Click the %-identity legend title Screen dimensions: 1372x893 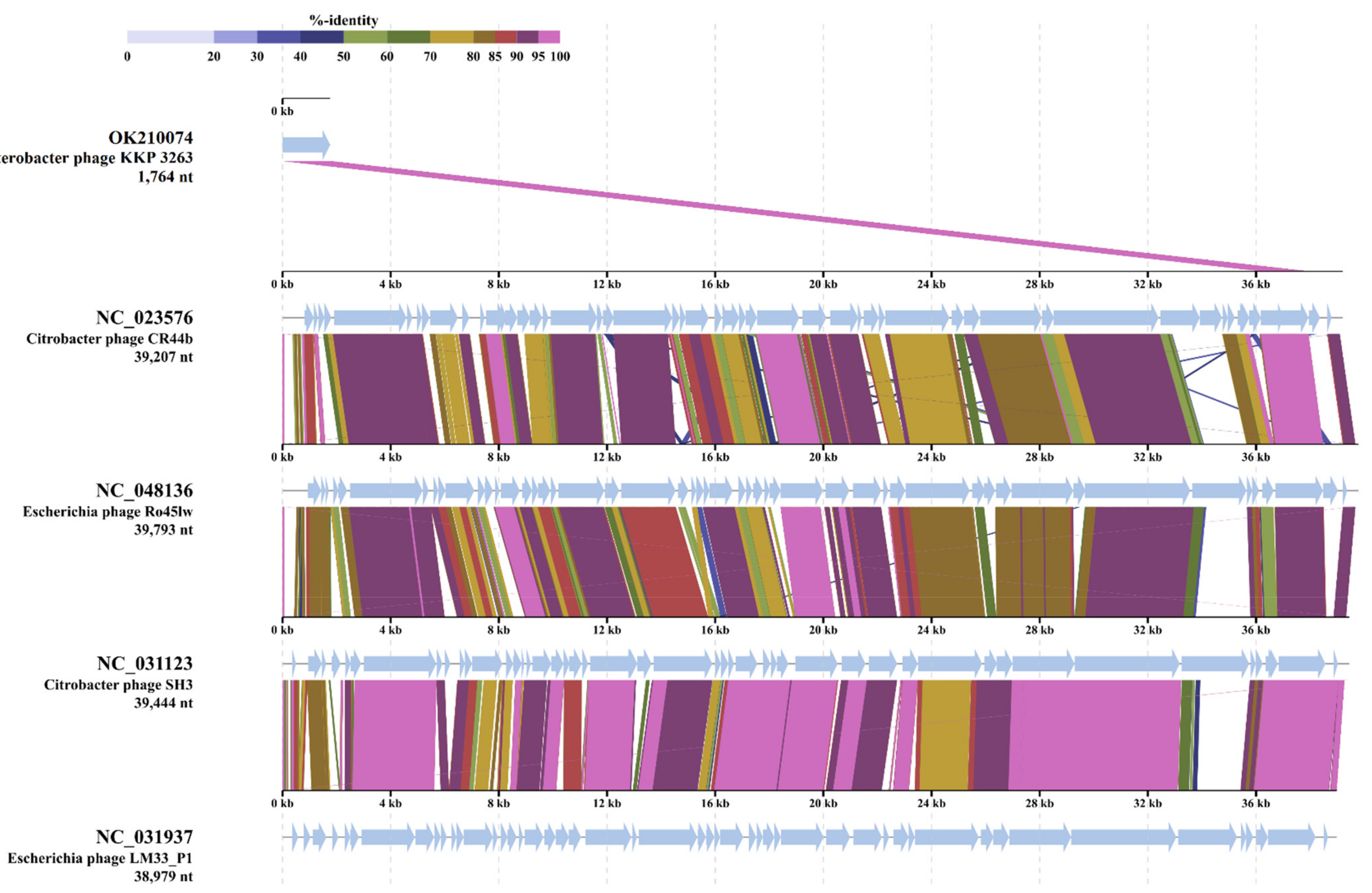(344, 21)
